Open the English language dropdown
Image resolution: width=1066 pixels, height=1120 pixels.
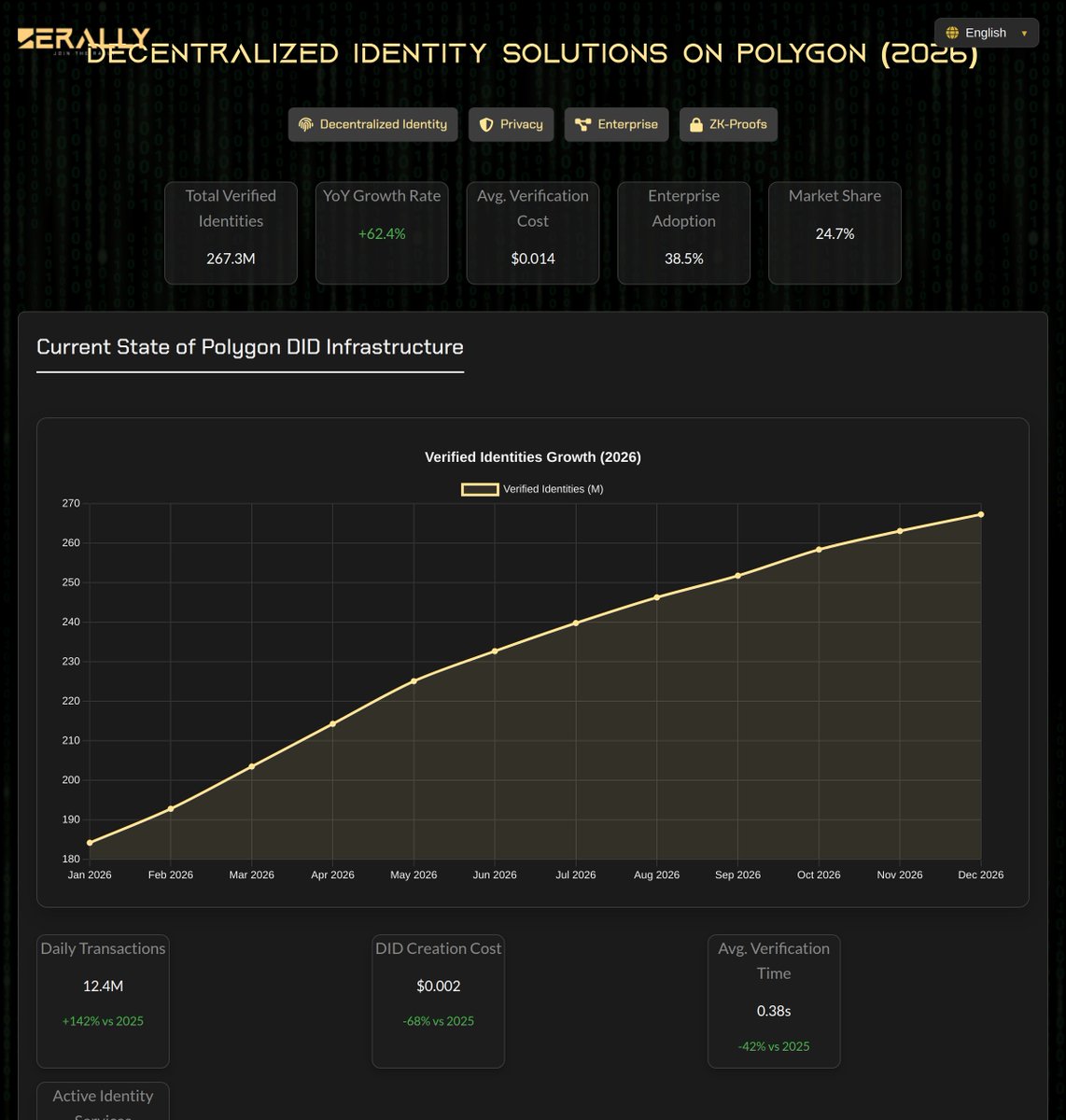986,33
